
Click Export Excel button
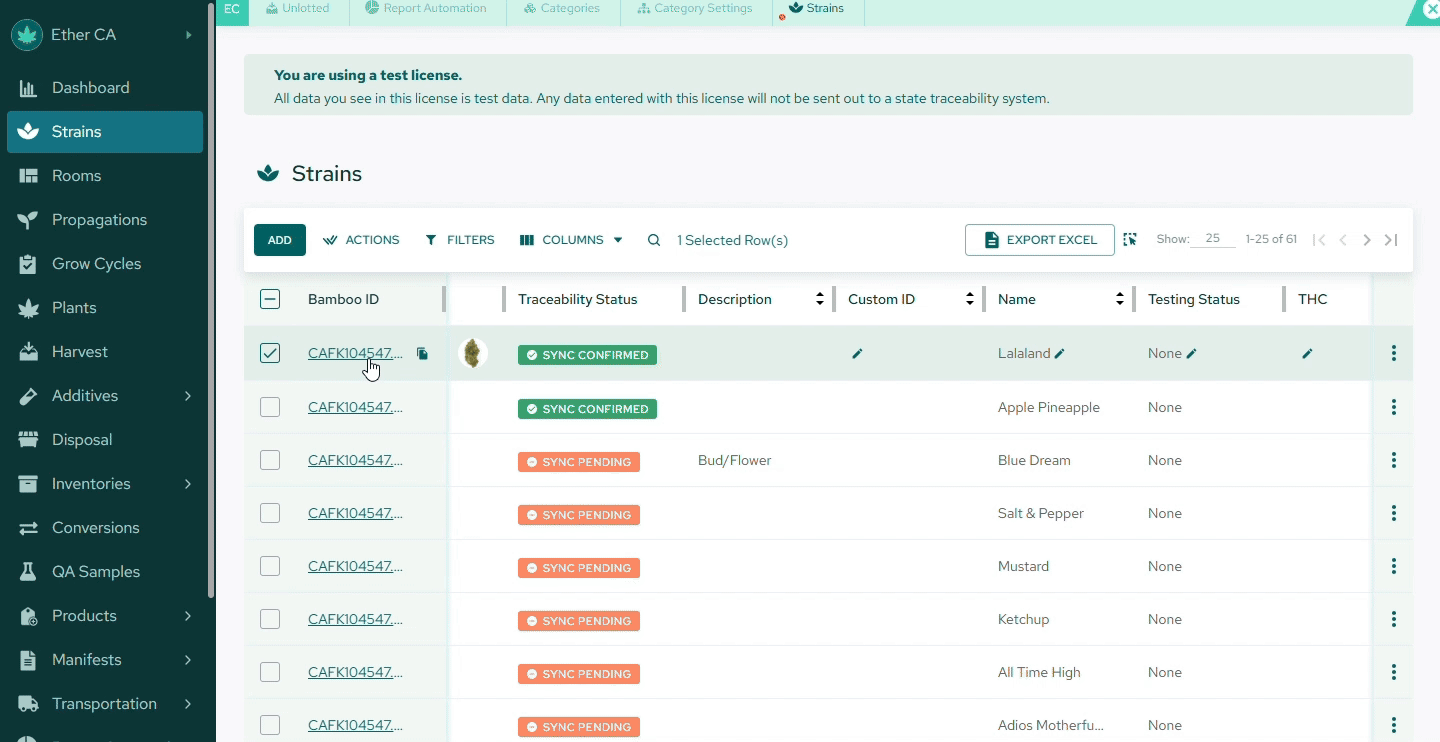[1040, 240]
